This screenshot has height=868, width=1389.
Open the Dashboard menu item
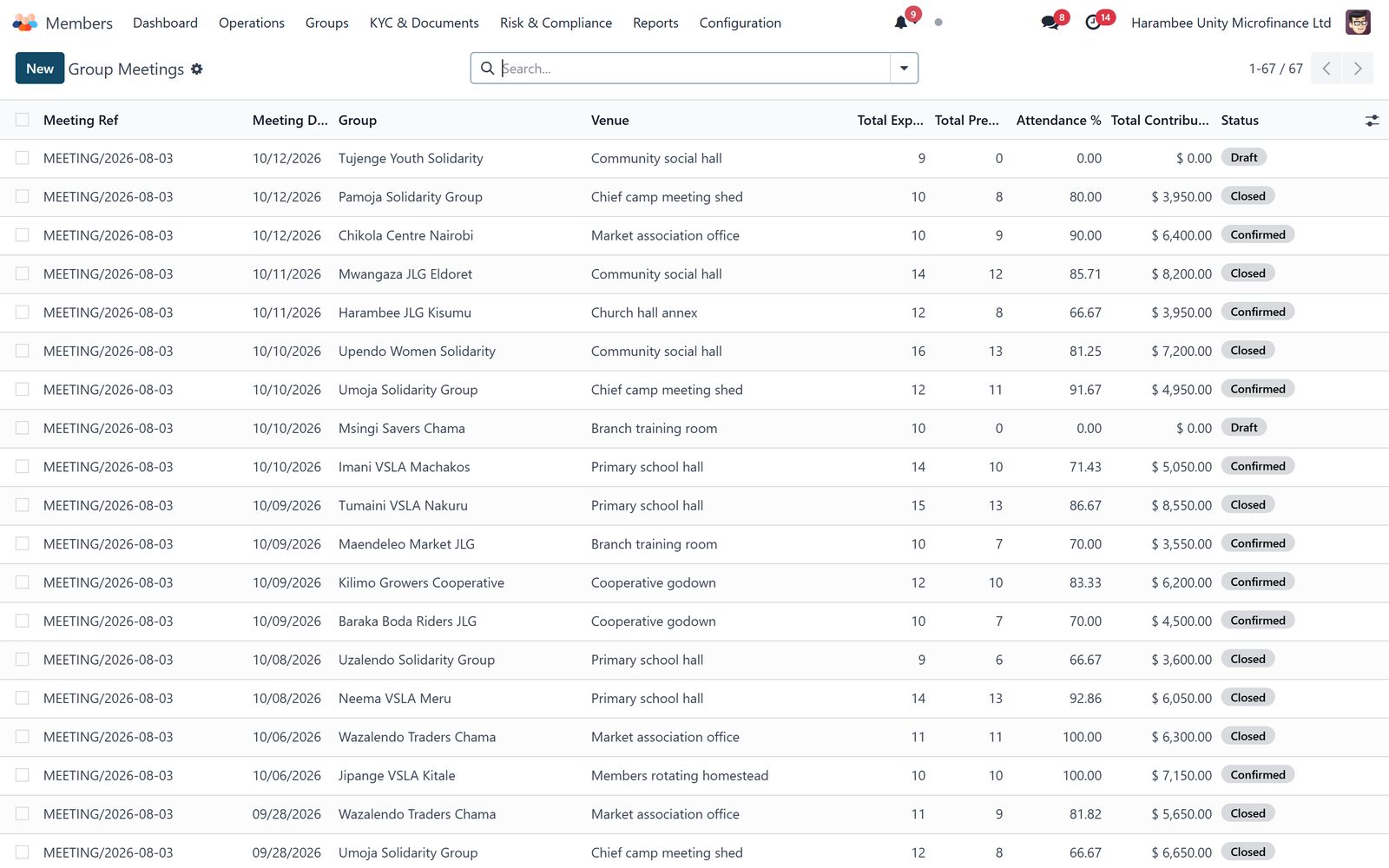[165, 23]
